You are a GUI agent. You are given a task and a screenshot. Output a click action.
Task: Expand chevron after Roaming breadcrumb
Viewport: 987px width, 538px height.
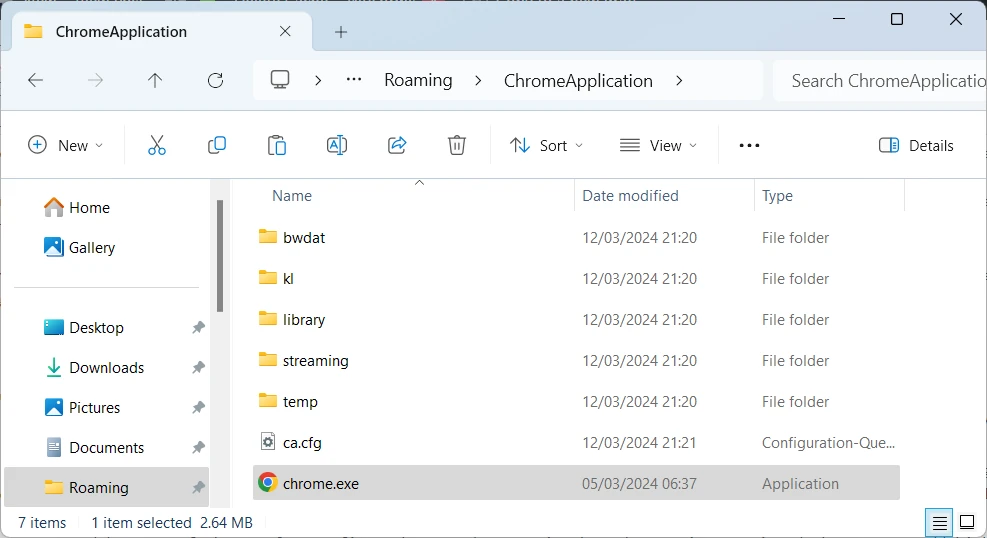click(x=478, y=81)
